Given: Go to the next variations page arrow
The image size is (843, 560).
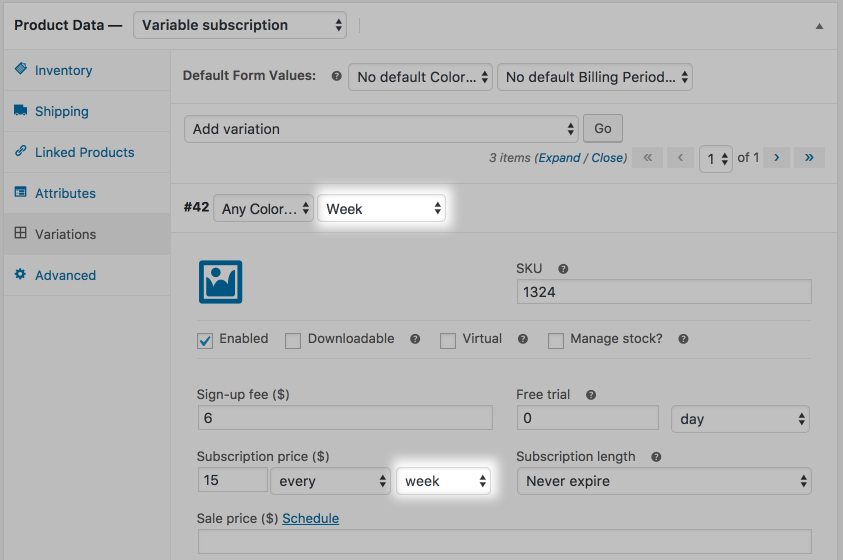Looking at the screenshot, I should tap(776, 157).
